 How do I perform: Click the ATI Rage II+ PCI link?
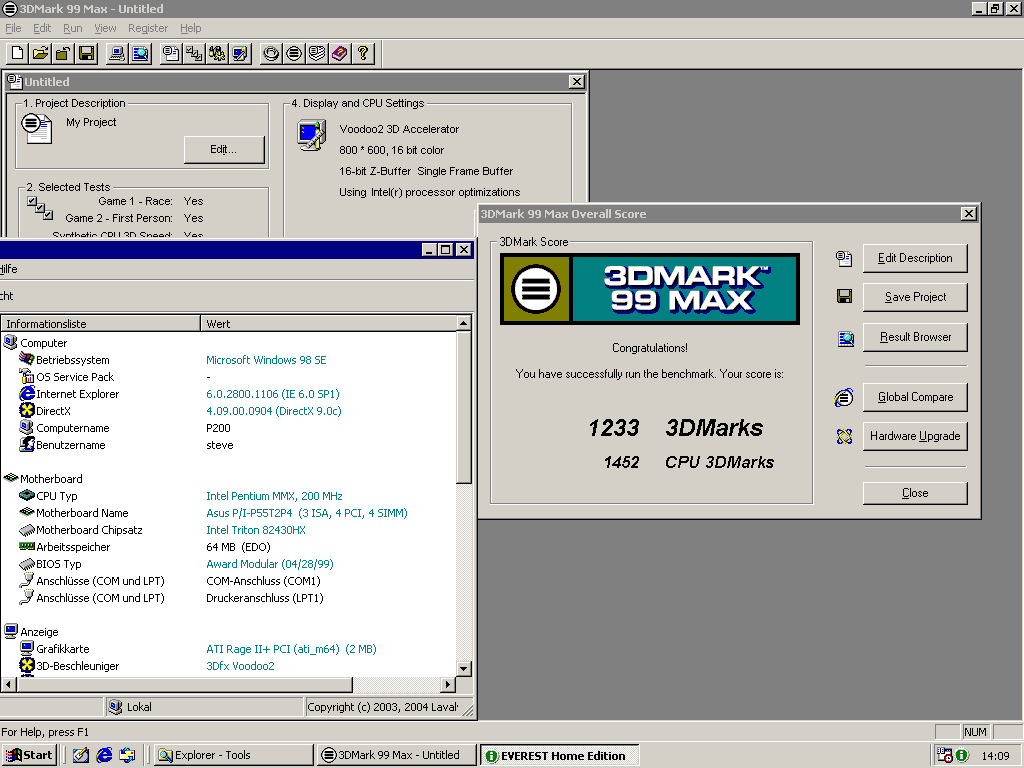point(291,648)
